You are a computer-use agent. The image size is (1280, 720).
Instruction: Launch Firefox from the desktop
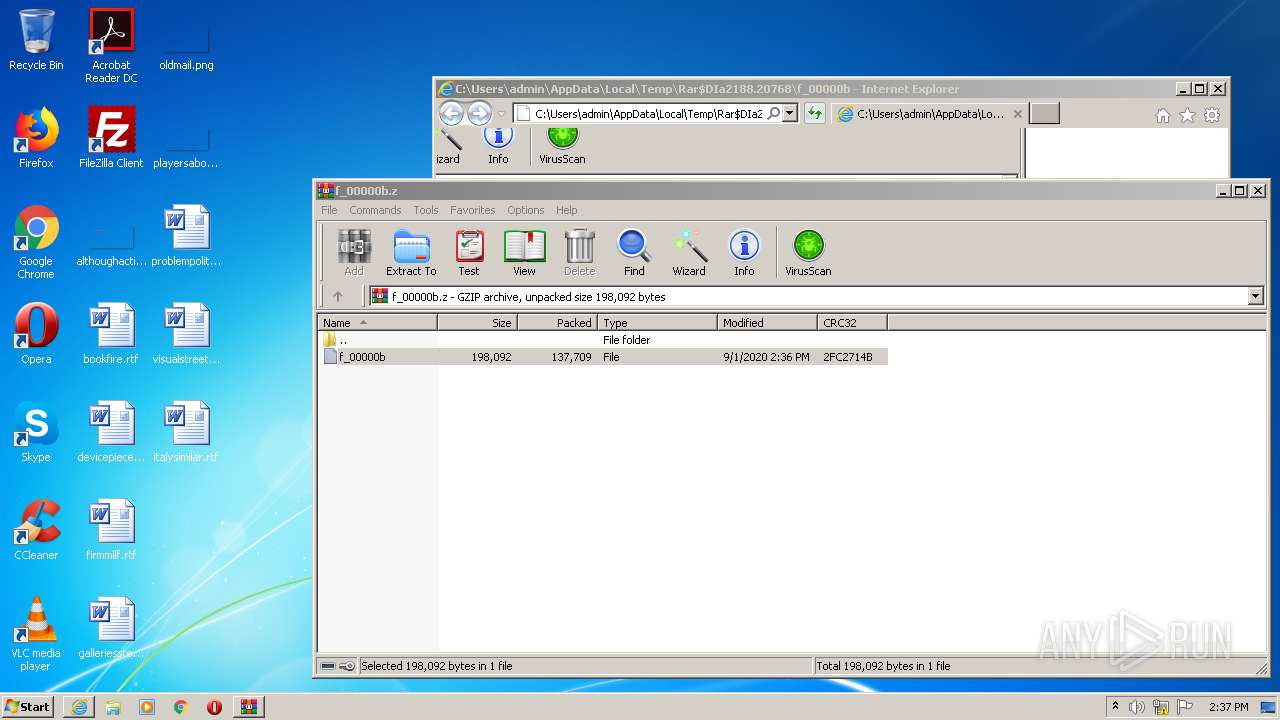tap(36, 138)
